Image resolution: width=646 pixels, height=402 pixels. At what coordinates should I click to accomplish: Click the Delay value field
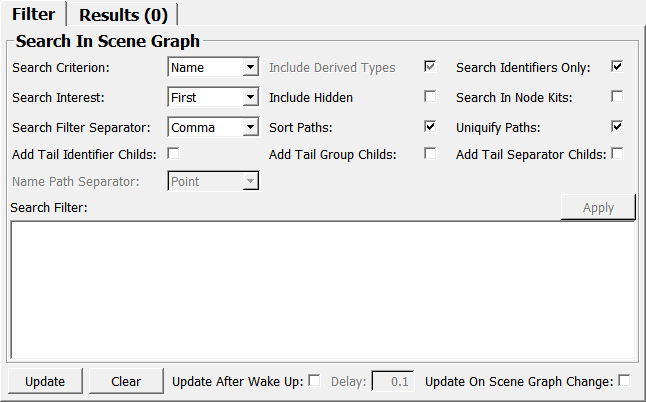pos(392,381)
